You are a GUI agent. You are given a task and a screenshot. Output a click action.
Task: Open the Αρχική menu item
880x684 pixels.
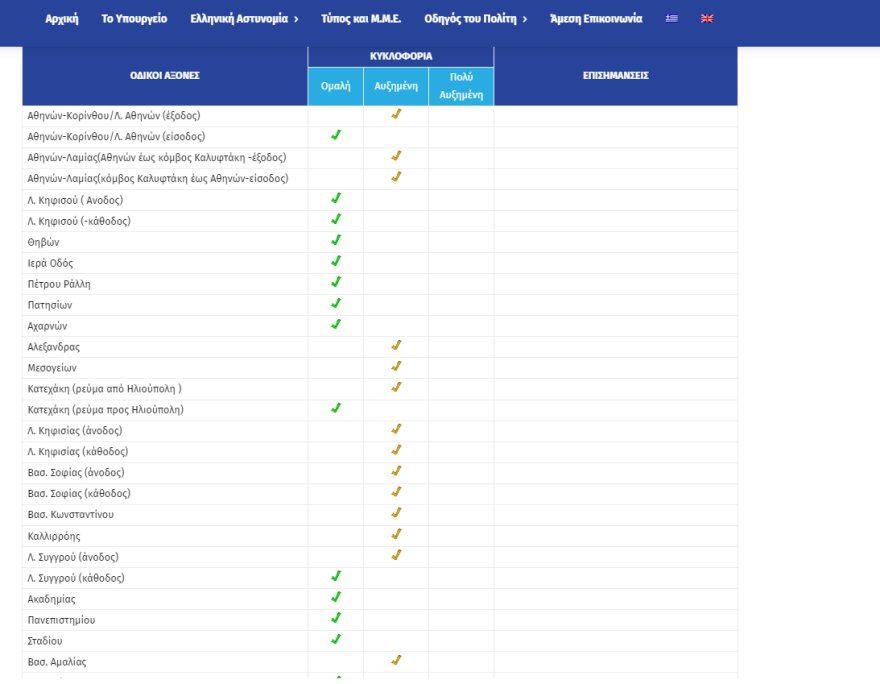coord(62,19)
